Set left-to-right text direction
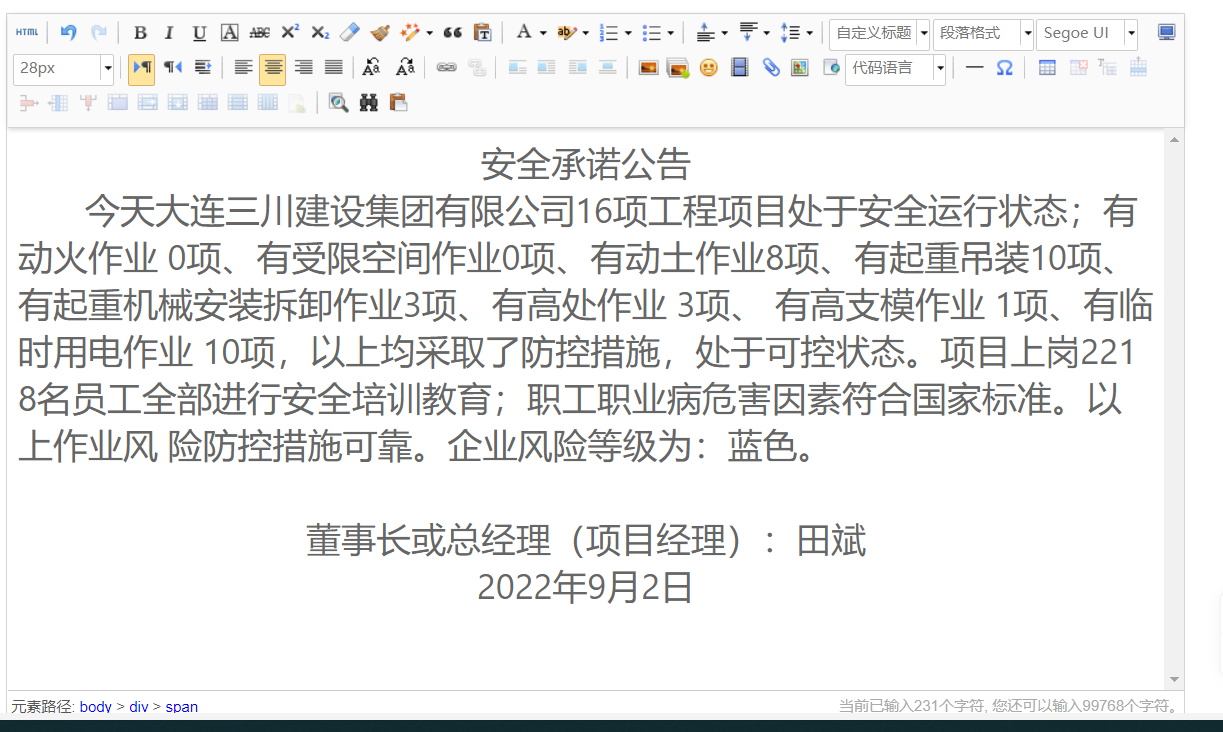Screen dimensions: 1223x732 141,68
